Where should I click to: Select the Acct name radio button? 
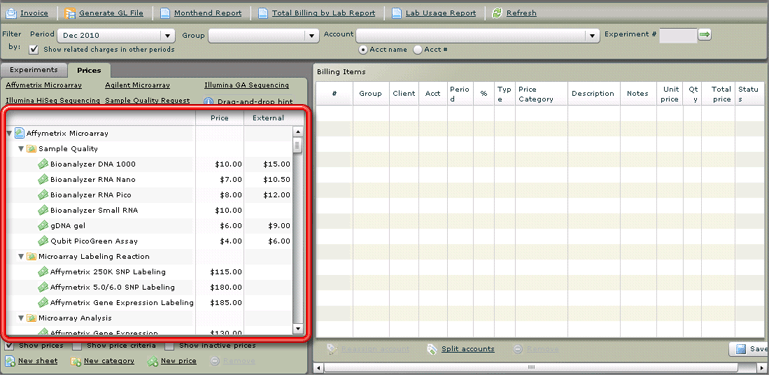coord(363,50)
